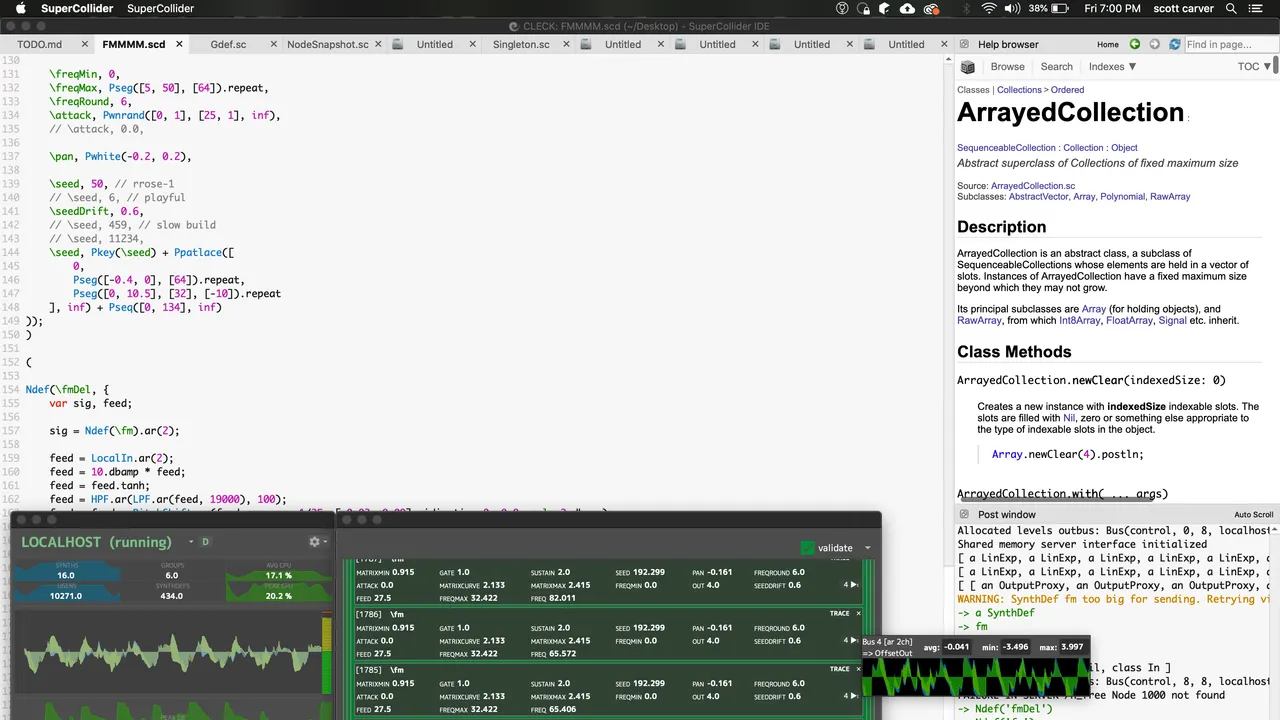Click the server output level meter
This screenshot has width=1280, height=720.
pyautogui.click(x=326, y=655)
